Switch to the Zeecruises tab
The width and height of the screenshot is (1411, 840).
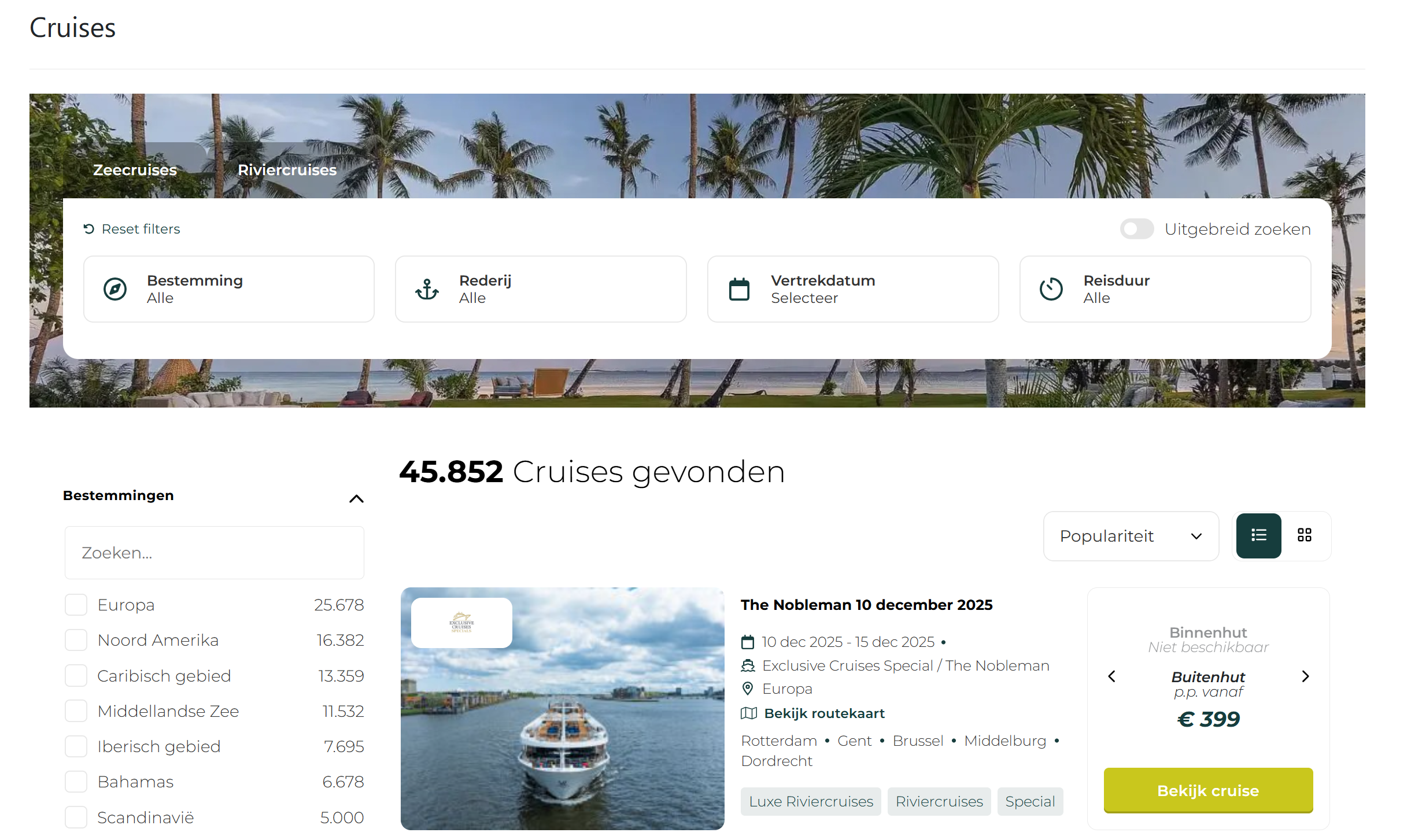(x=135, y=169)
